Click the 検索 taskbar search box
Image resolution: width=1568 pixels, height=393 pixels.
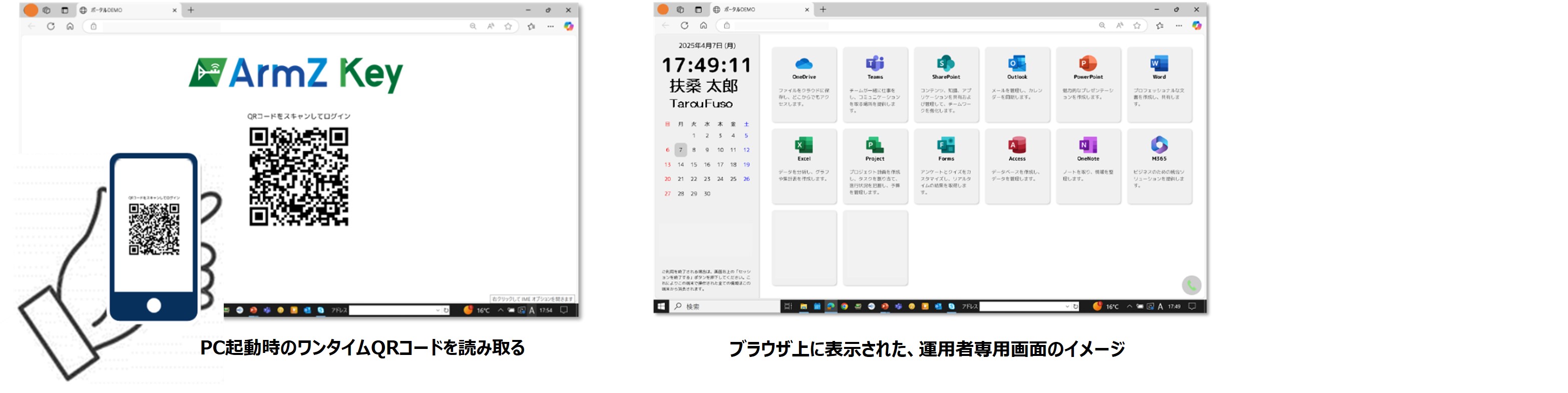coord(724,306)
